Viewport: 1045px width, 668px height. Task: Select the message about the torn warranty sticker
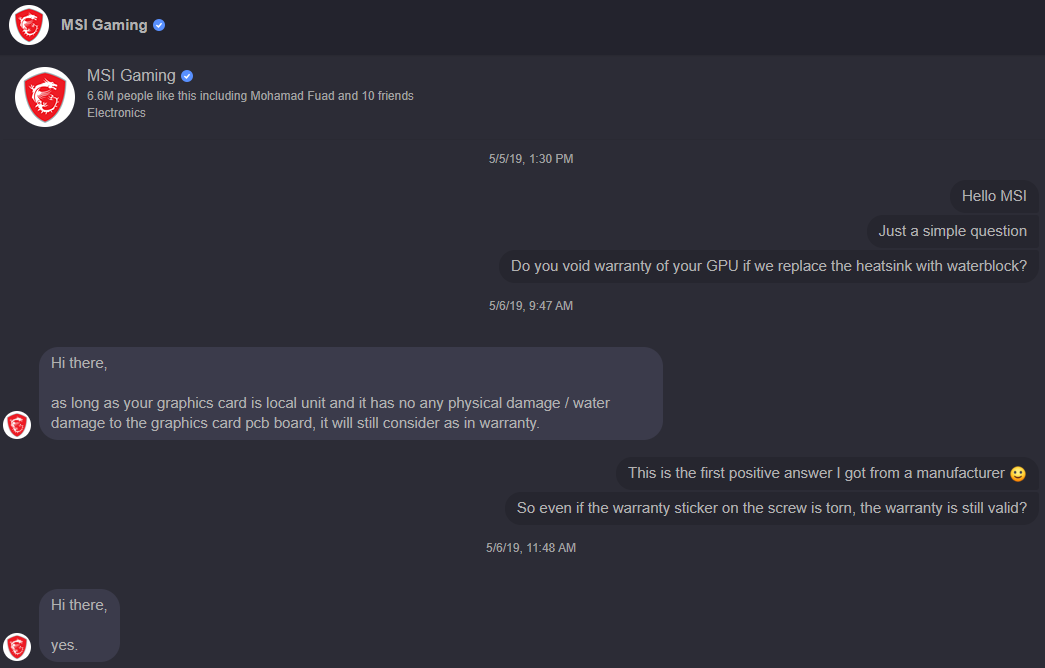coord(771,508)
